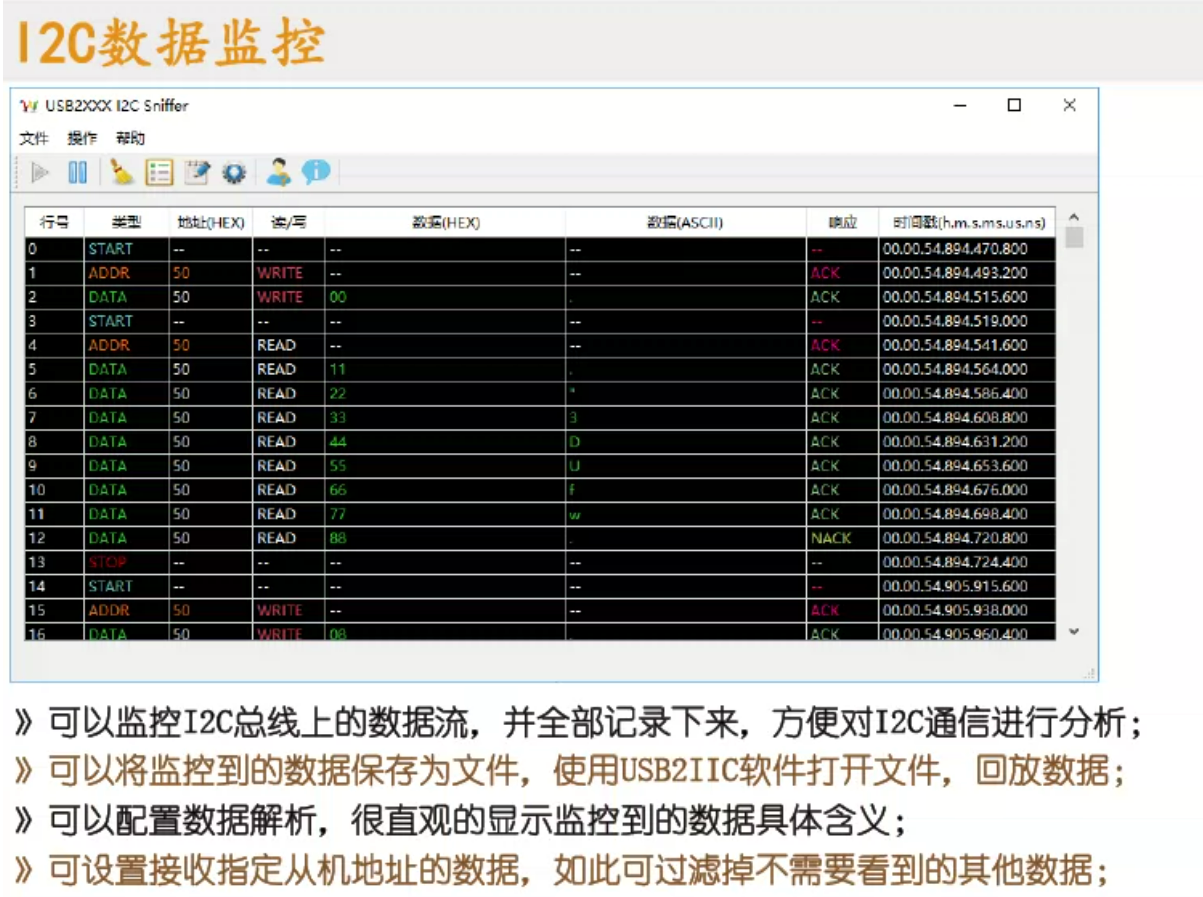
Task: Clear captured data with the broom icon
Action: 122,173
